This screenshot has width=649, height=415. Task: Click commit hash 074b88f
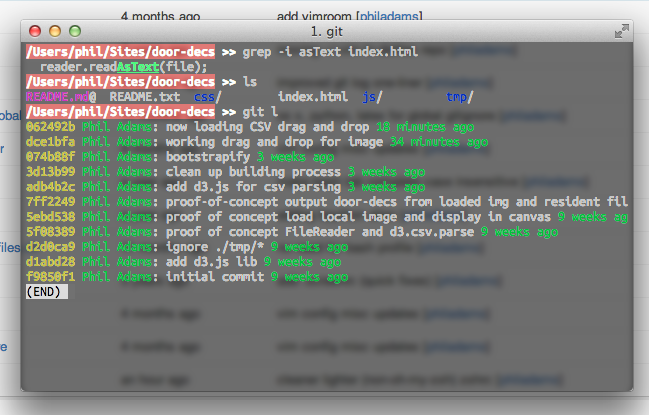coord(50,157)
